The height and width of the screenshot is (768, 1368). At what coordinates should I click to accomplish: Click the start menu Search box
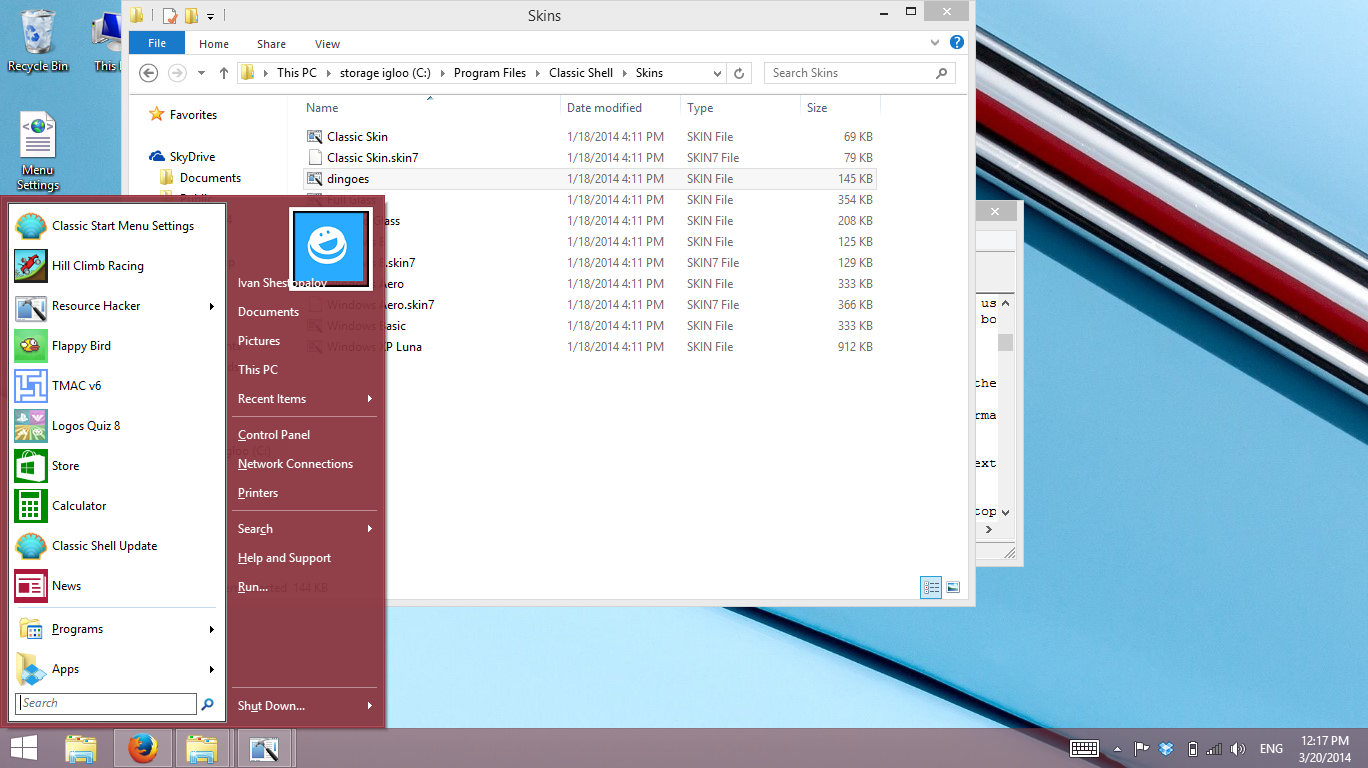(x=107, y=704)
